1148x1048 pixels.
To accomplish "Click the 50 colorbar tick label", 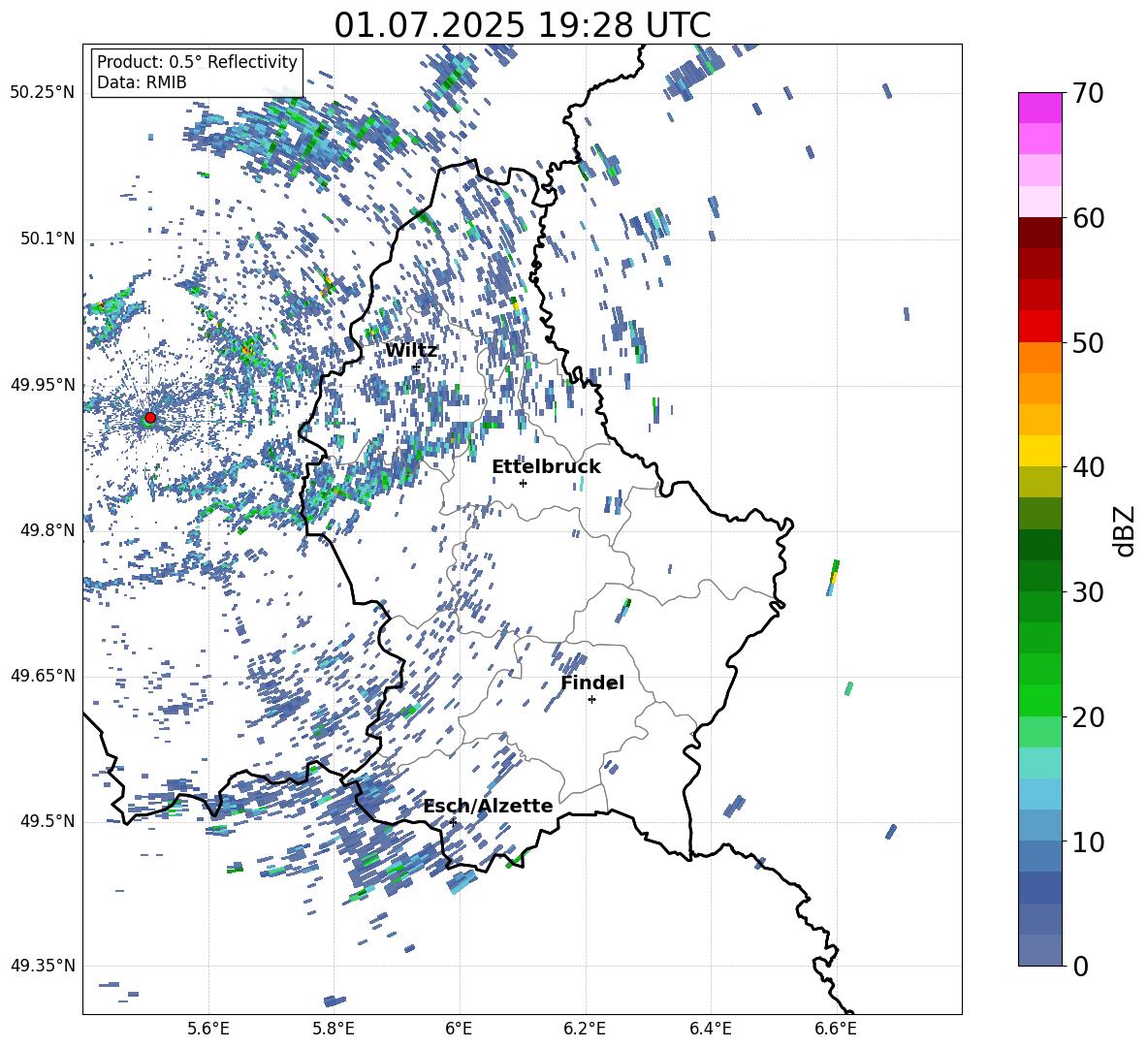I will pyautogui.click(x=1089, y=342).
